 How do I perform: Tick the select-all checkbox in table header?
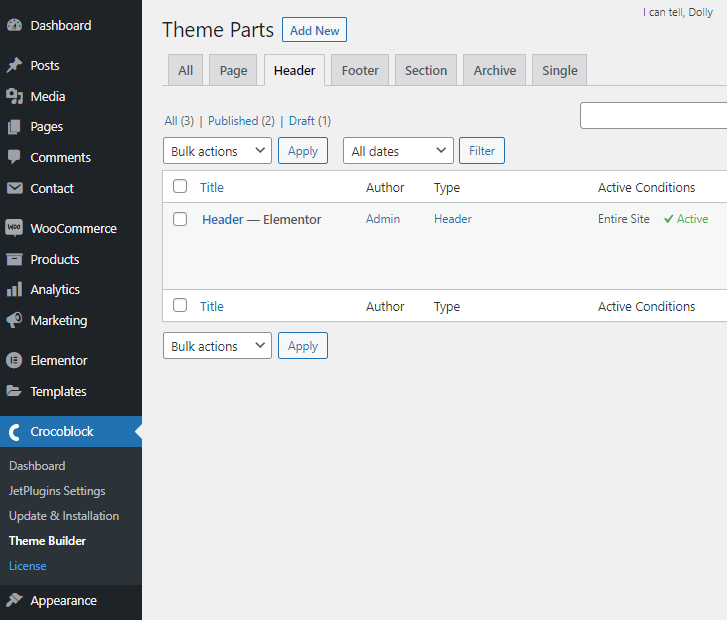(180, 186)
